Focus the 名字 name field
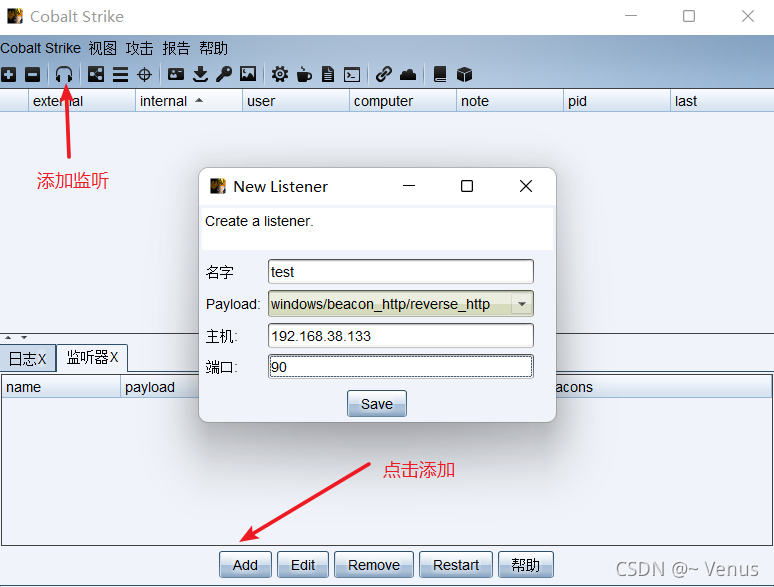Viewport: 774px width, 587px height. click(x=401, y=272)
